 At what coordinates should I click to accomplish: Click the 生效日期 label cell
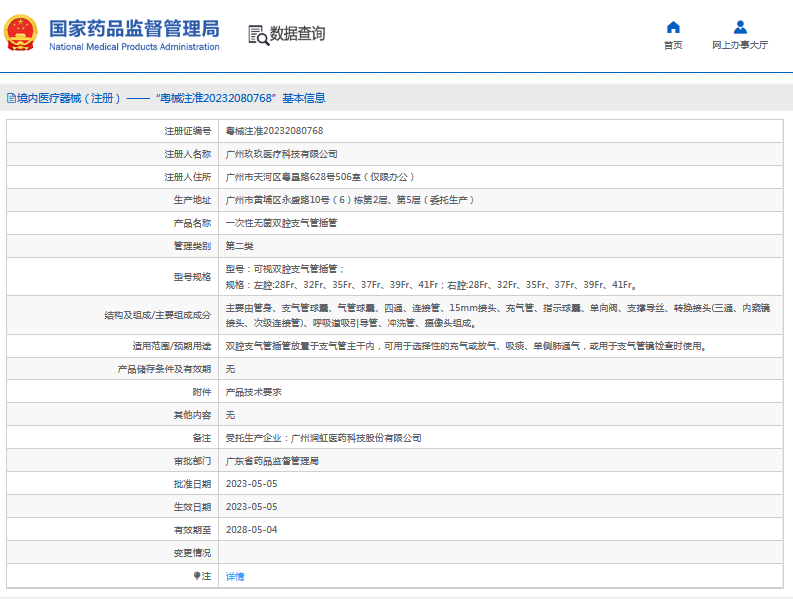(112, 507)
